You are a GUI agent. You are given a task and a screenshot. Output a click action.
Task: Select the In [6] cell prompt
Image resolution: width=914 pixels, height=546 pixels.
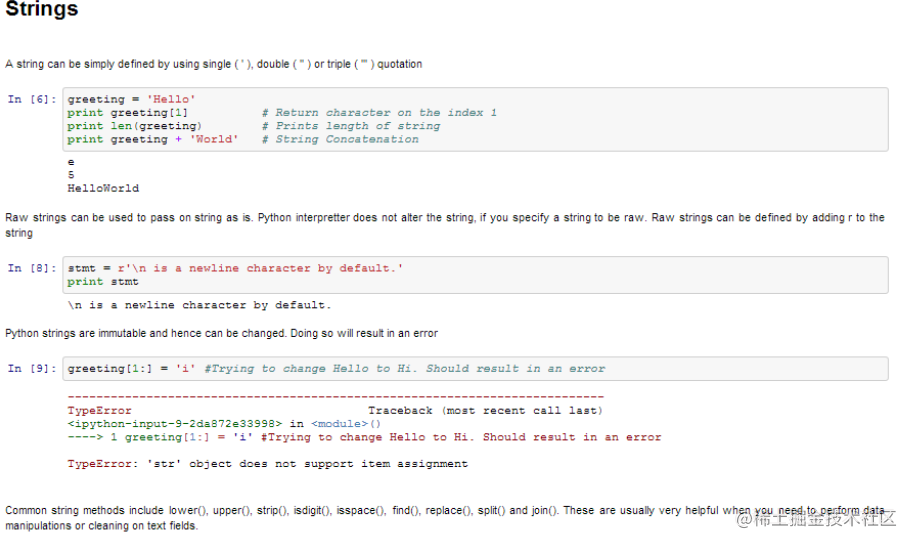[x=32, y=99]
